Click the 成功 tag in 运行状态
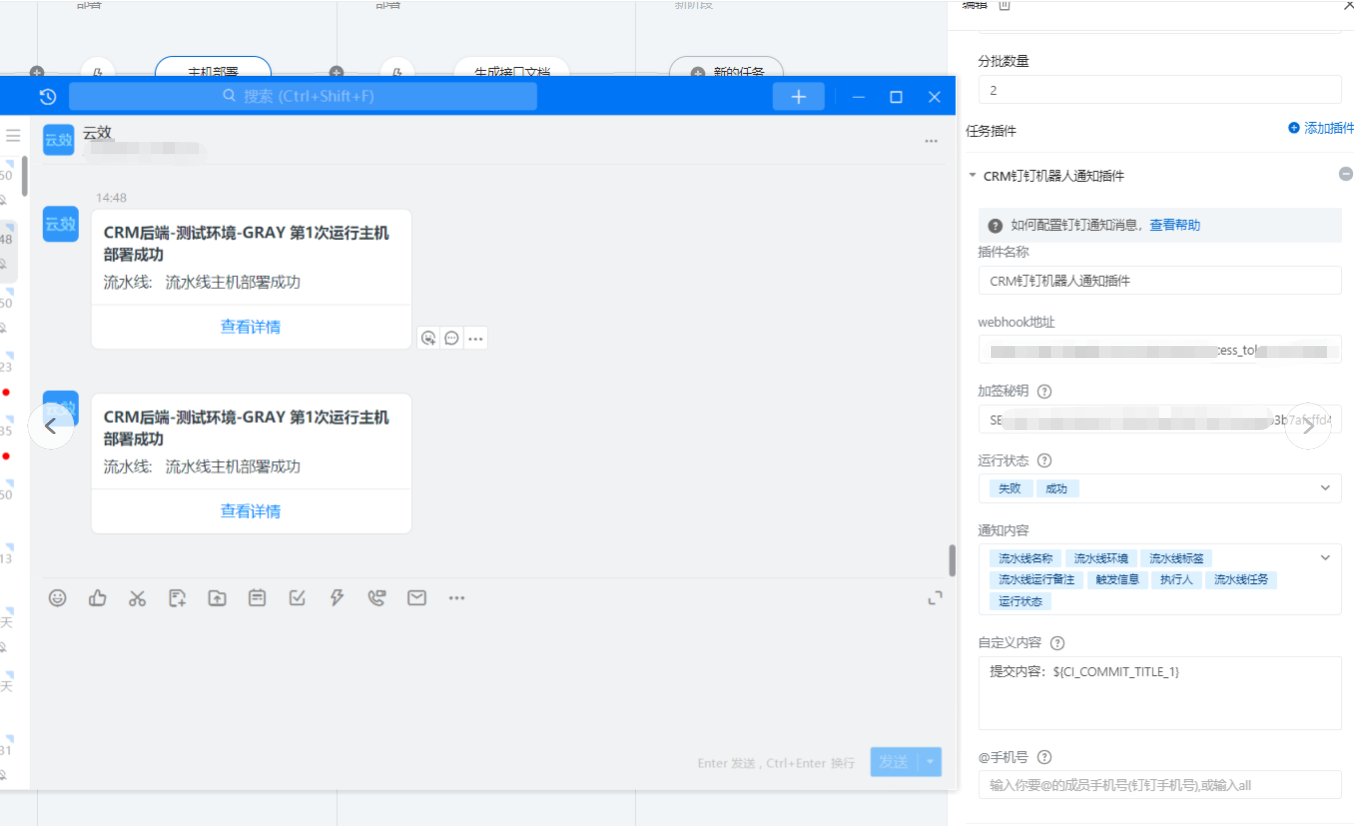1354x826 pixels. click(x=1056, y=488)
